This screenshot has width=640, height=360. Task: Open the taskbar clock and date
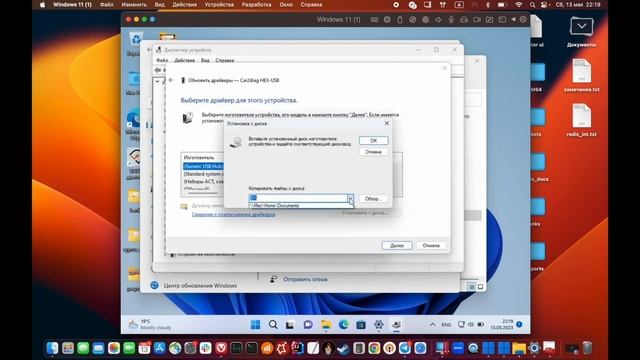coord(502,325)
